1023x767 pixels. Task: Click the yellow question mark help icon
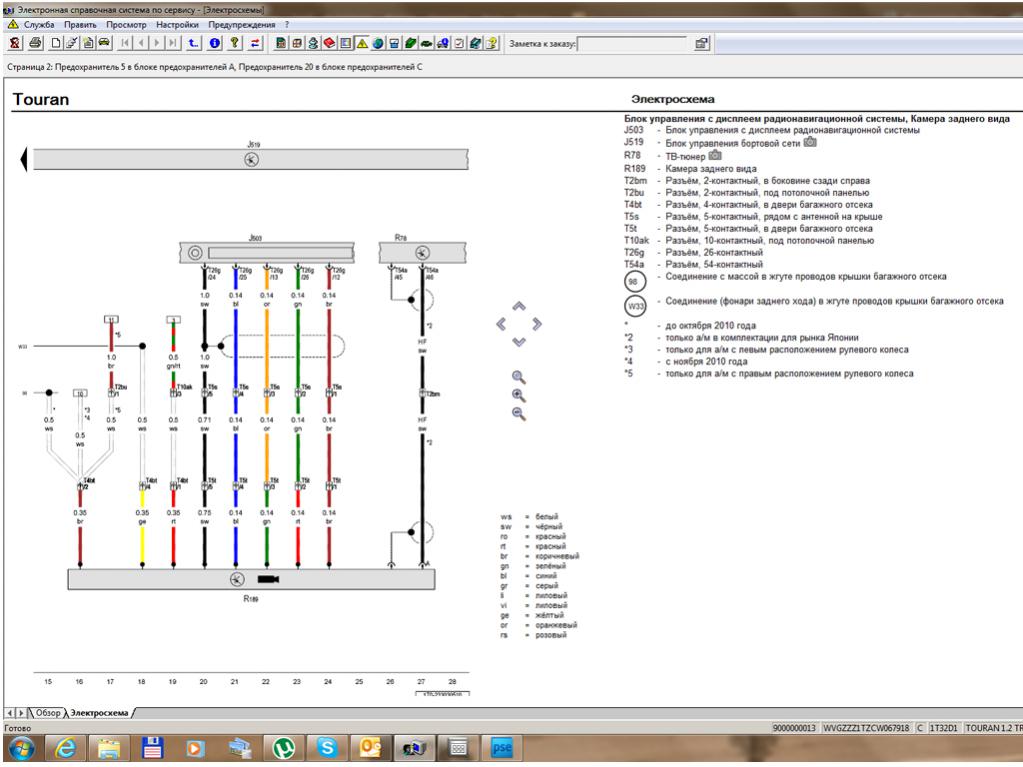[234, 43]
